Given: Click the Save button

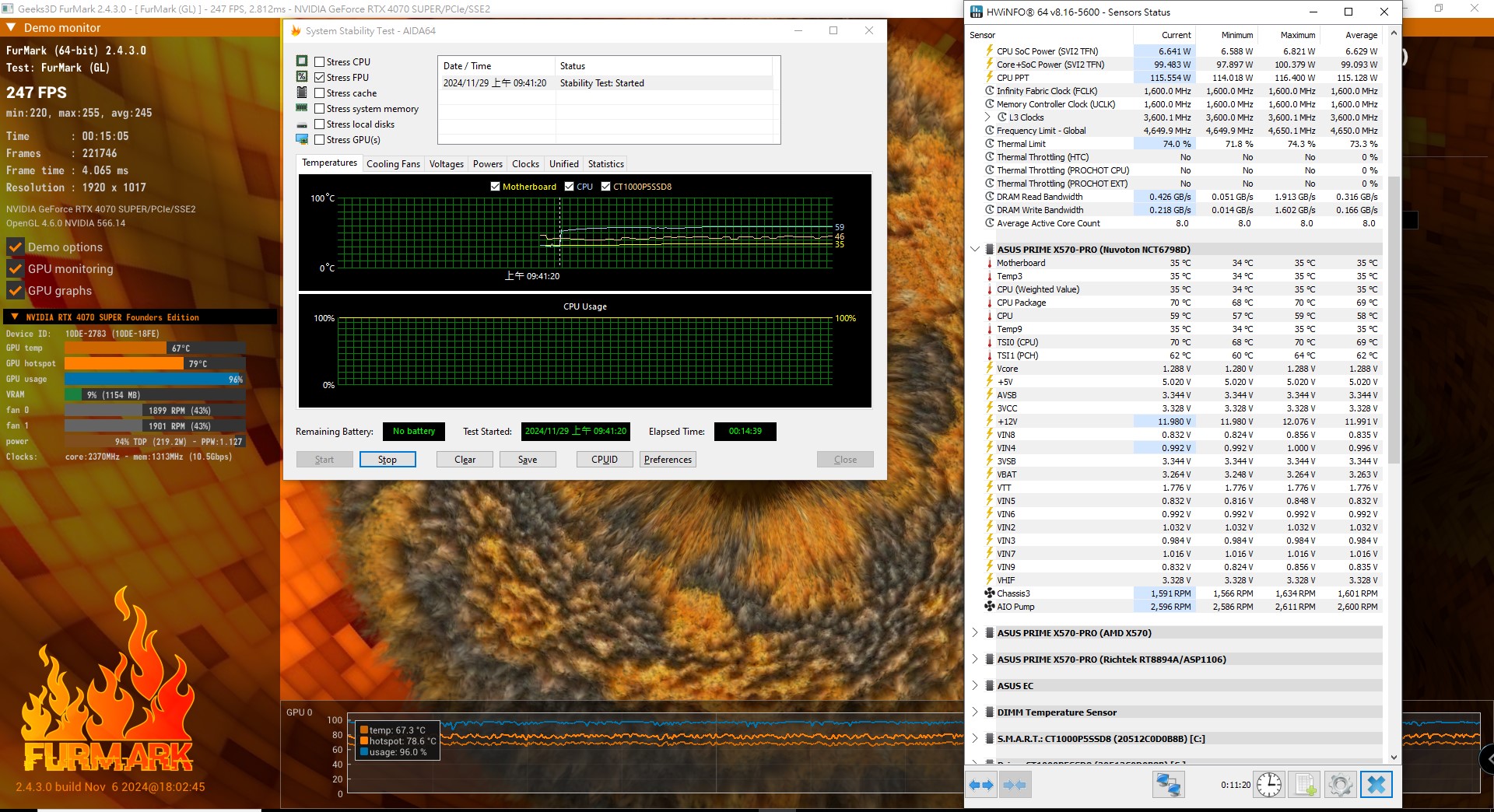Looking at the screenshot, I should (528, 460).
